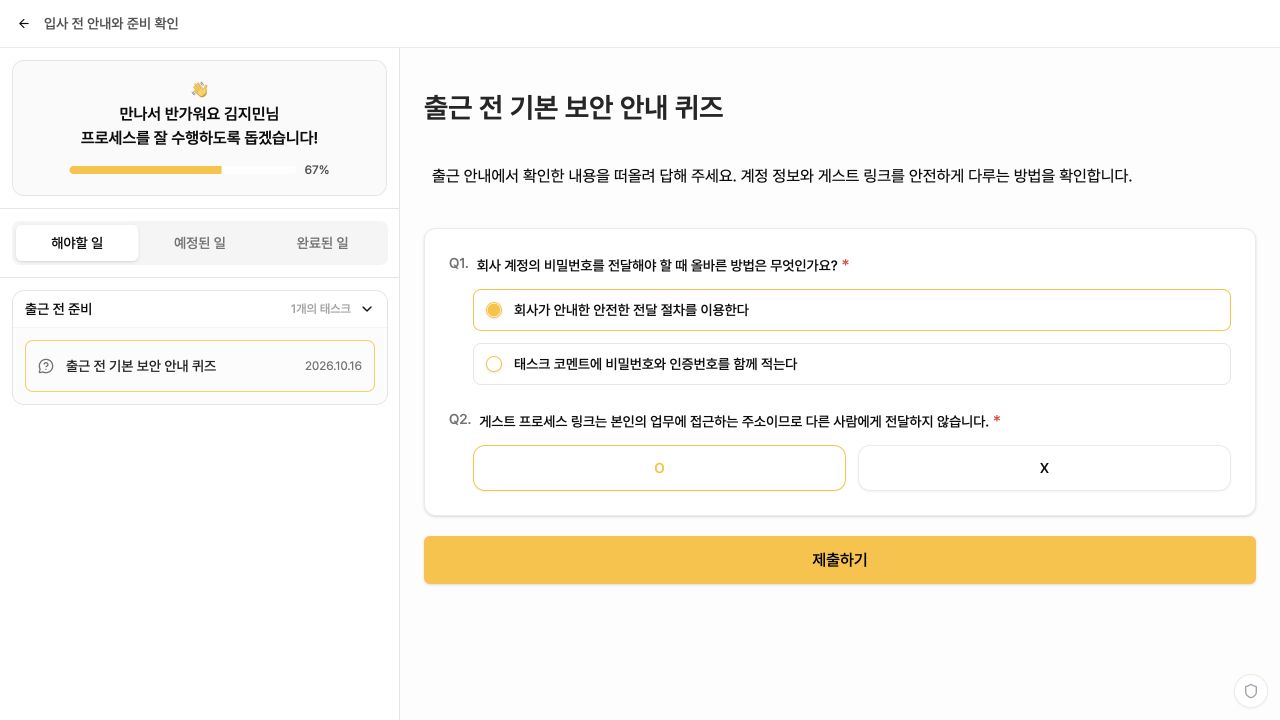Screen dimensions: 1280x720
Task: Click the shield icon in bottom corner
Action: 1251,691
